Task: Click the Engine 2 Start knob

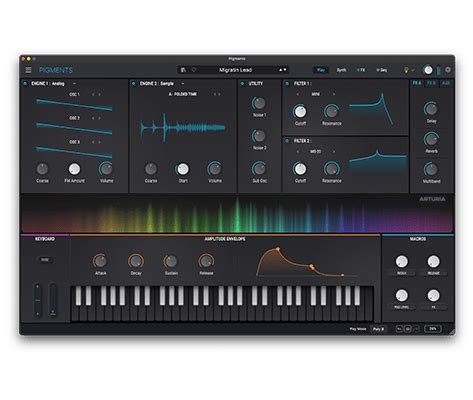Action: point(183,169)
